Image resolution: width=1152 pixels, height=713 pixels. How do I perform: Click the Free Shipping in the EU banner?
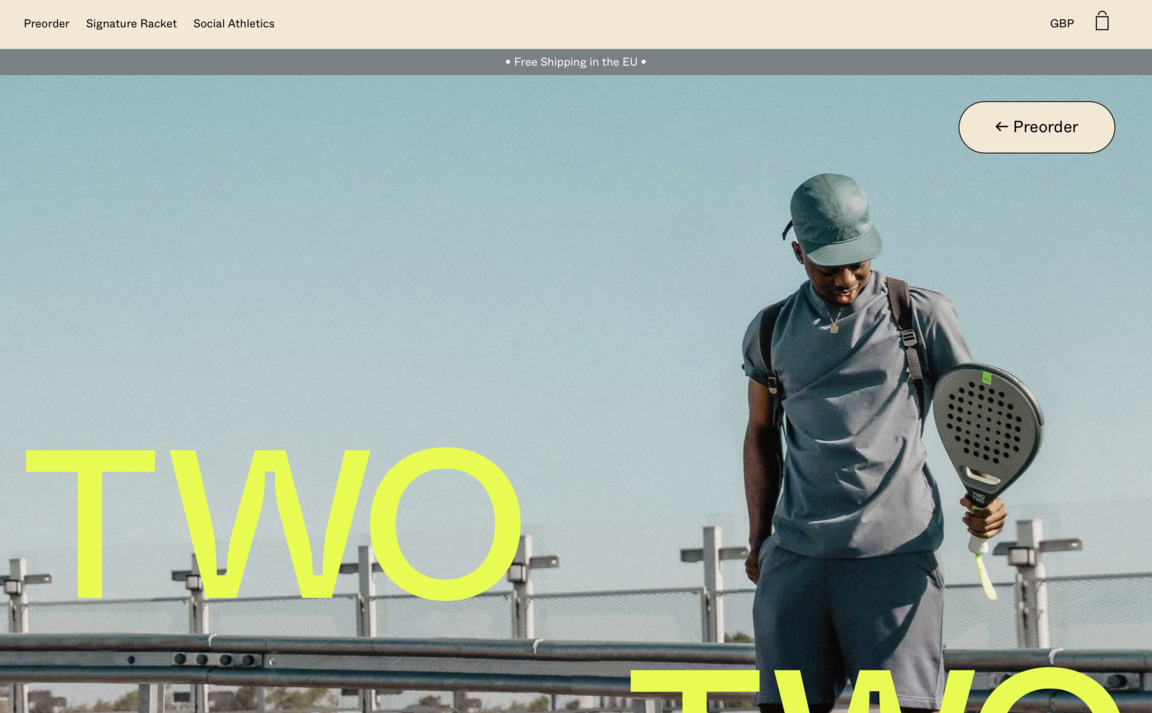(576, 62)
